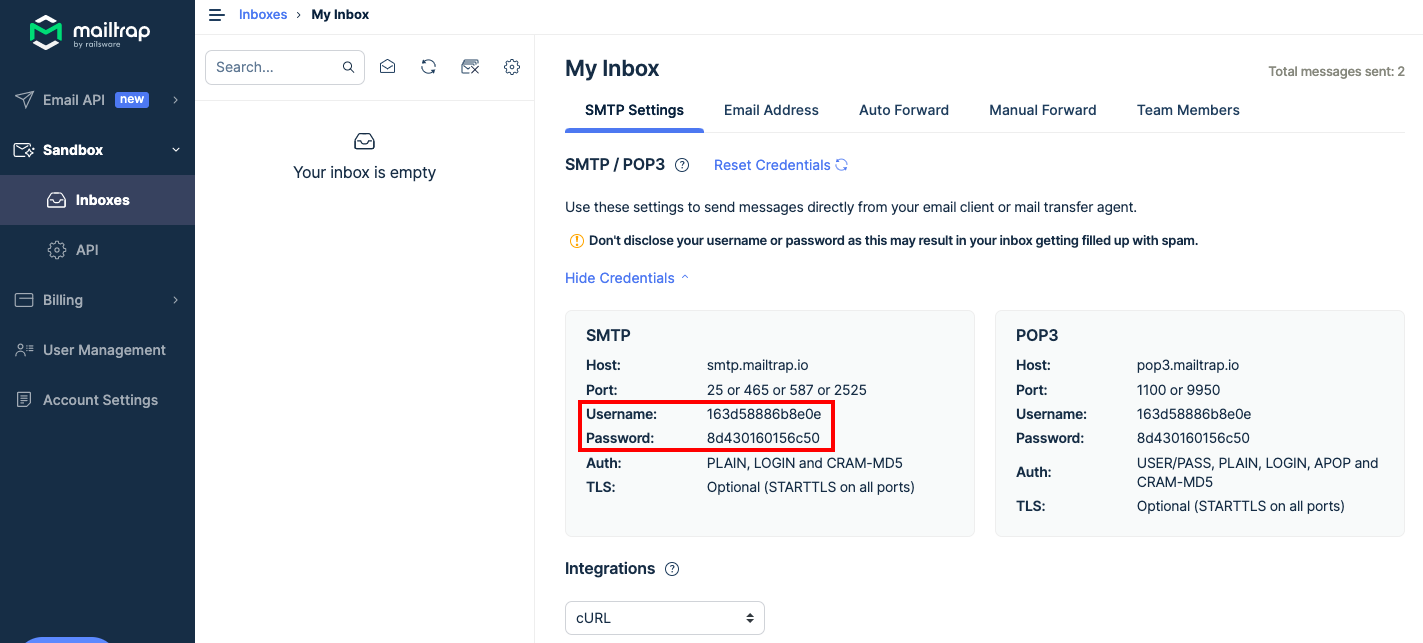Click the User Management people icon

tap(24, 350)
